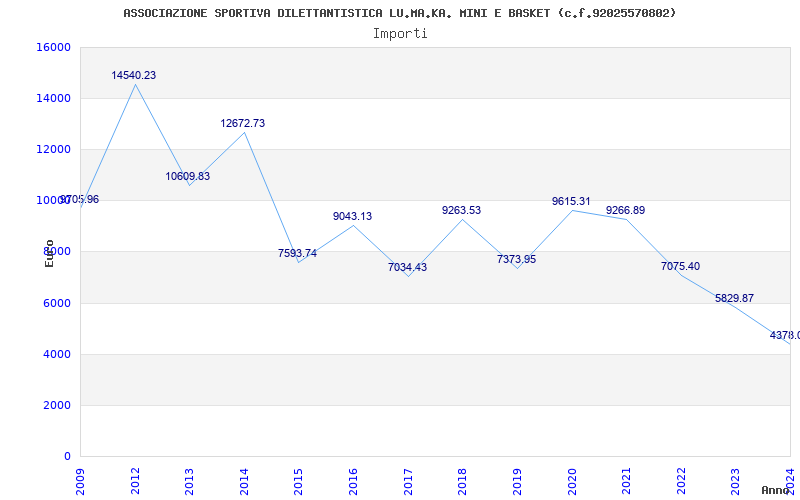Image resolution: width=800 pixels, height=500 pixels.
Task: Select the data label 7593.74
Action: [x=297, y=254]
